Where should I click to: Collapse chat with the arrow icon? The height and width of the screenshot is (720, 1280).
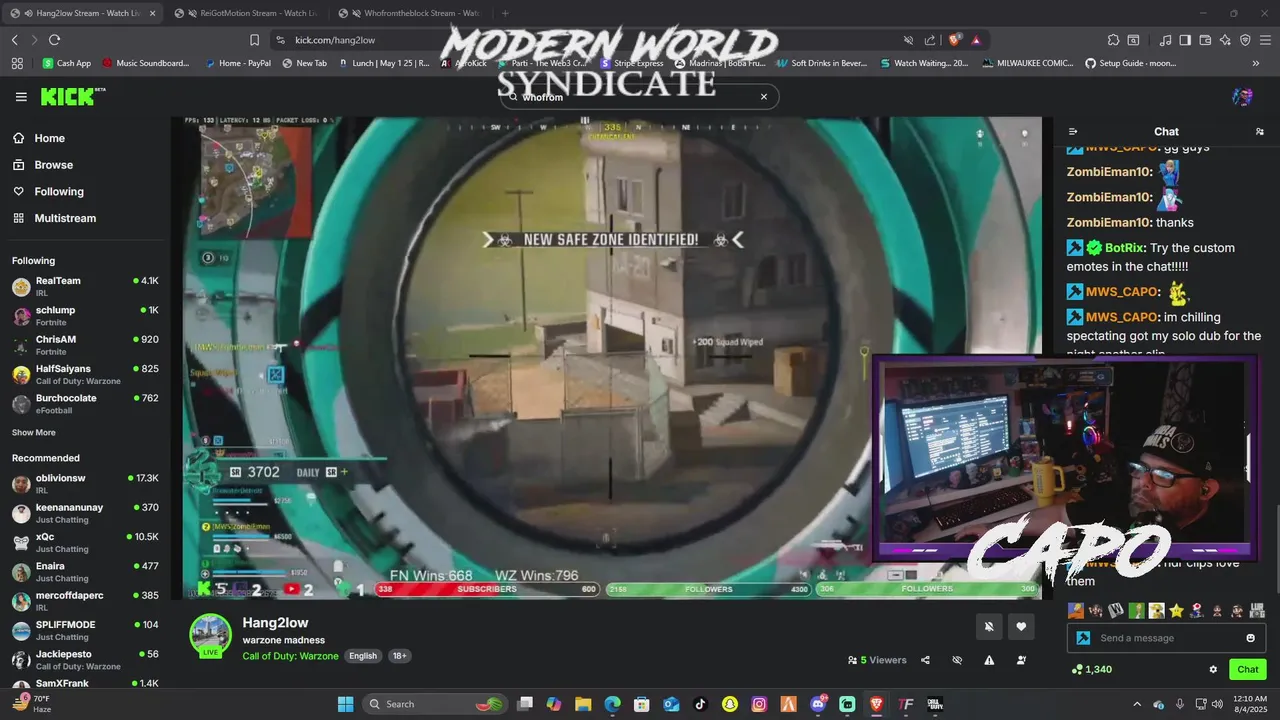[1073, 132]
